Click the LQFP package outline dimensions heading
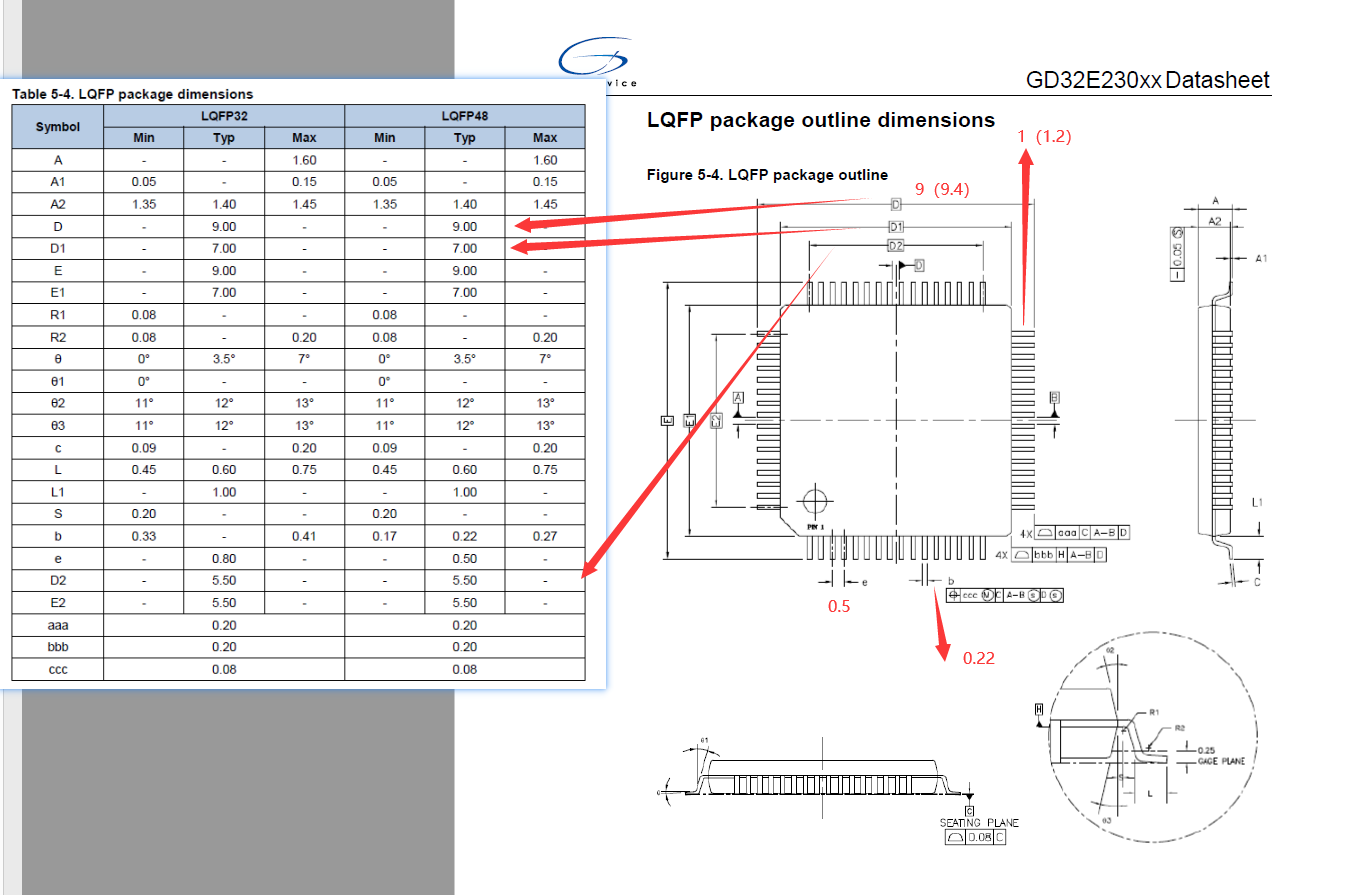Image resolution: width=1360 pixels, height=895 pixels. (x=820, y=120)
